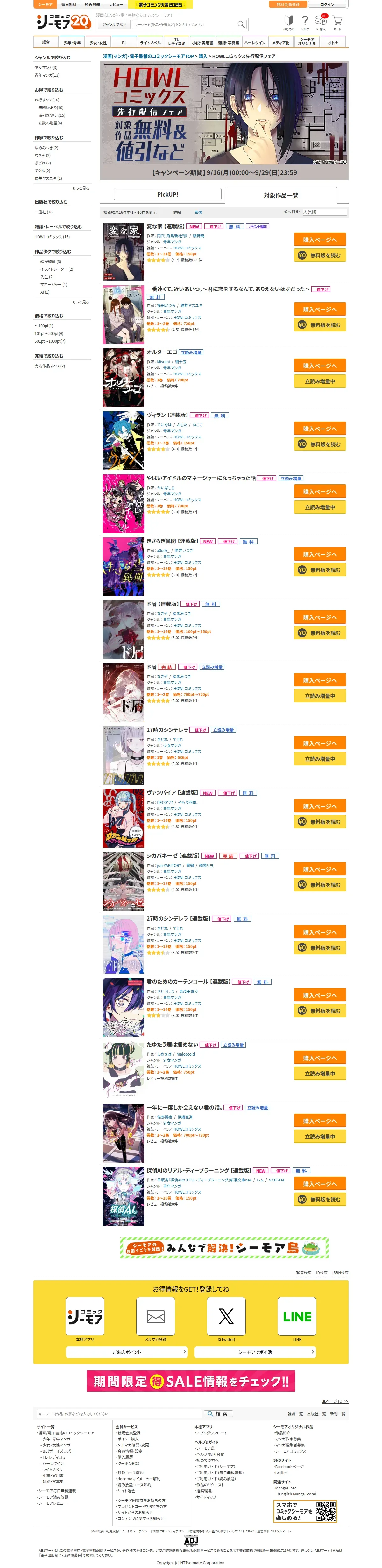Open the help question mark icon
This screenshot has height=1568, width=382.
coord(305,23)
